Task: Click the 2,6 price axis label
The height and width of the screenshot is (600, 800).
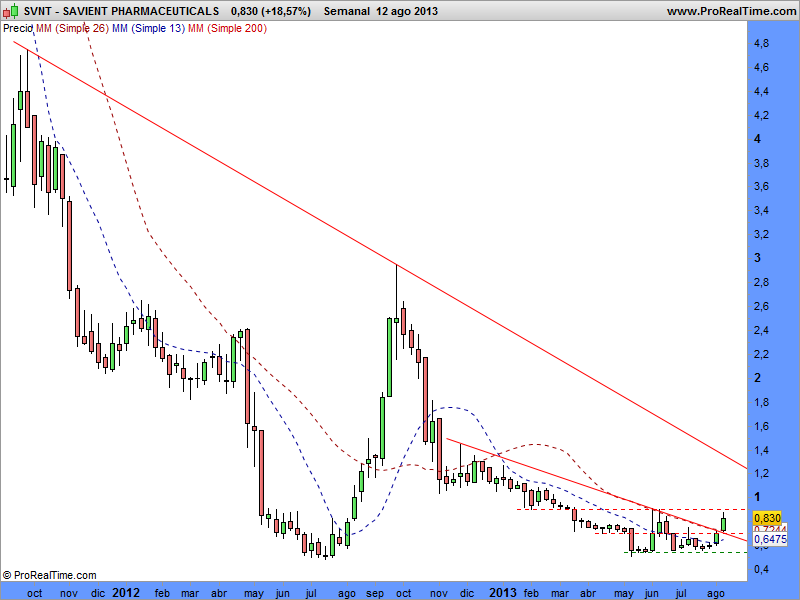Action: 762,306
